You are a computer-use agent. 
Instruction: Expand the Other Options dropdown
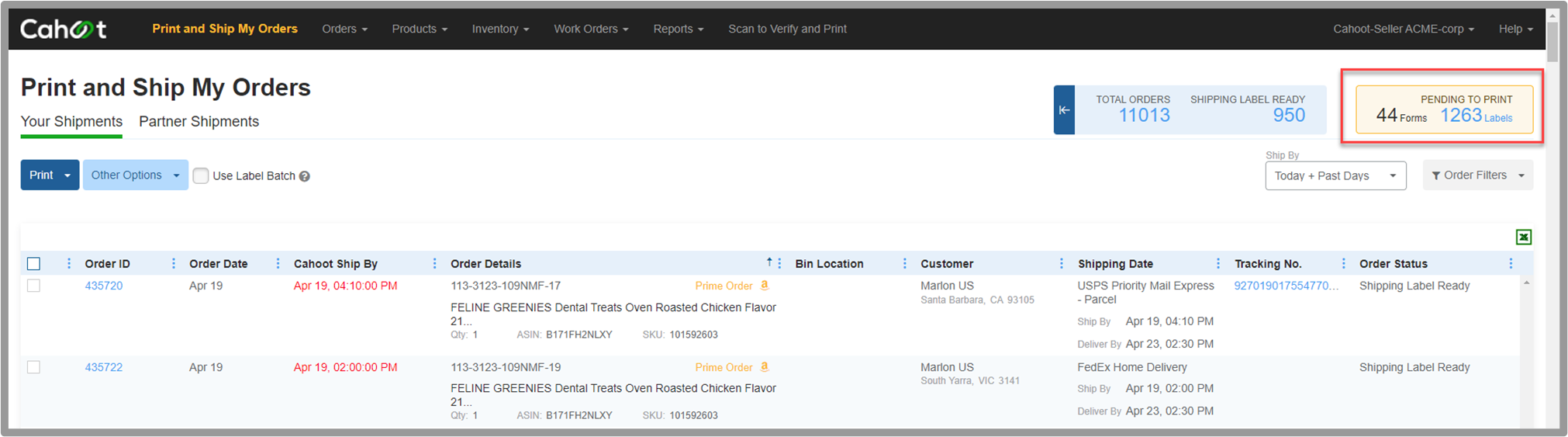tap(135, 175)
